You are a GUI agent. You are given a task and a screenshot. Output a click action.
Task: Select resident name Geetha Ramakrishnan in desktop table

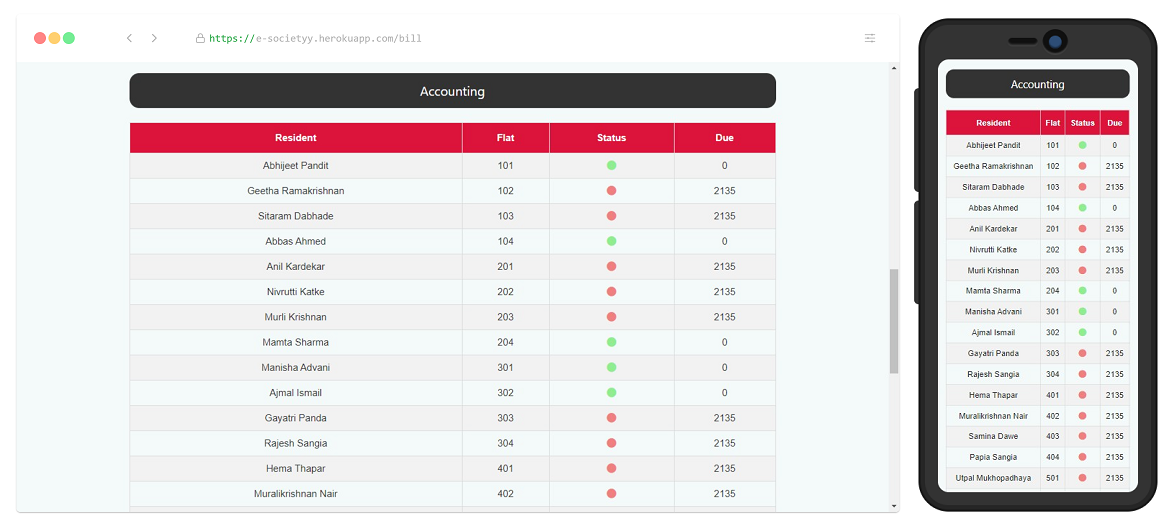(x=296, y=191)
